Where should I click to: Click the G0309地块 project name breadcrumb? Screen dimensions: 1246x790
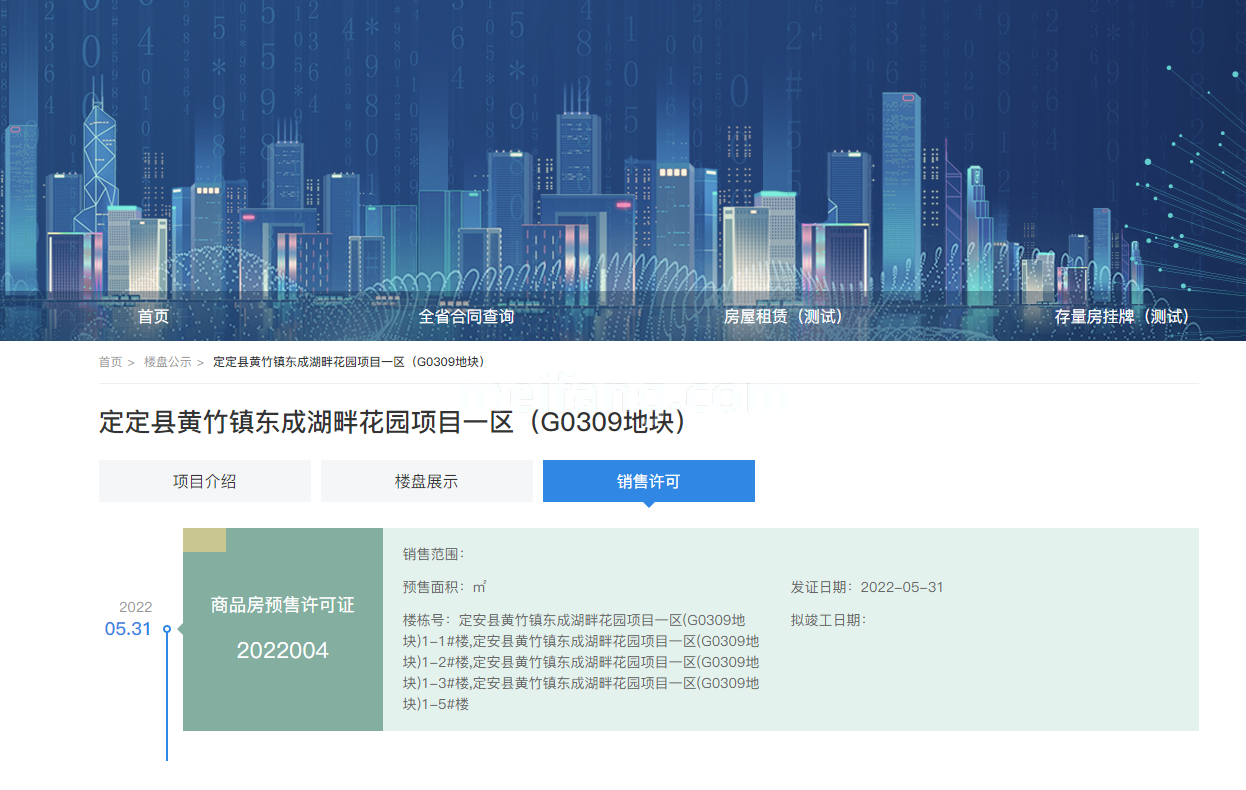coord(349,362)
